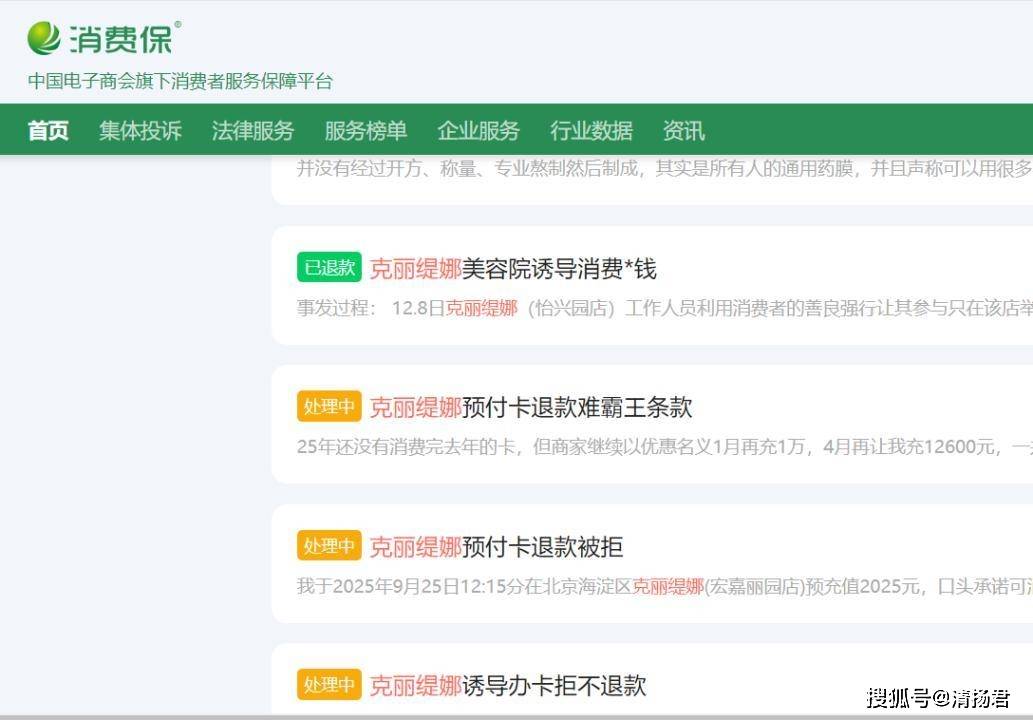This screenshot has width=1033, height=720.
Task: Open the 服务榜单 navigation item
Action: (366, 131)
